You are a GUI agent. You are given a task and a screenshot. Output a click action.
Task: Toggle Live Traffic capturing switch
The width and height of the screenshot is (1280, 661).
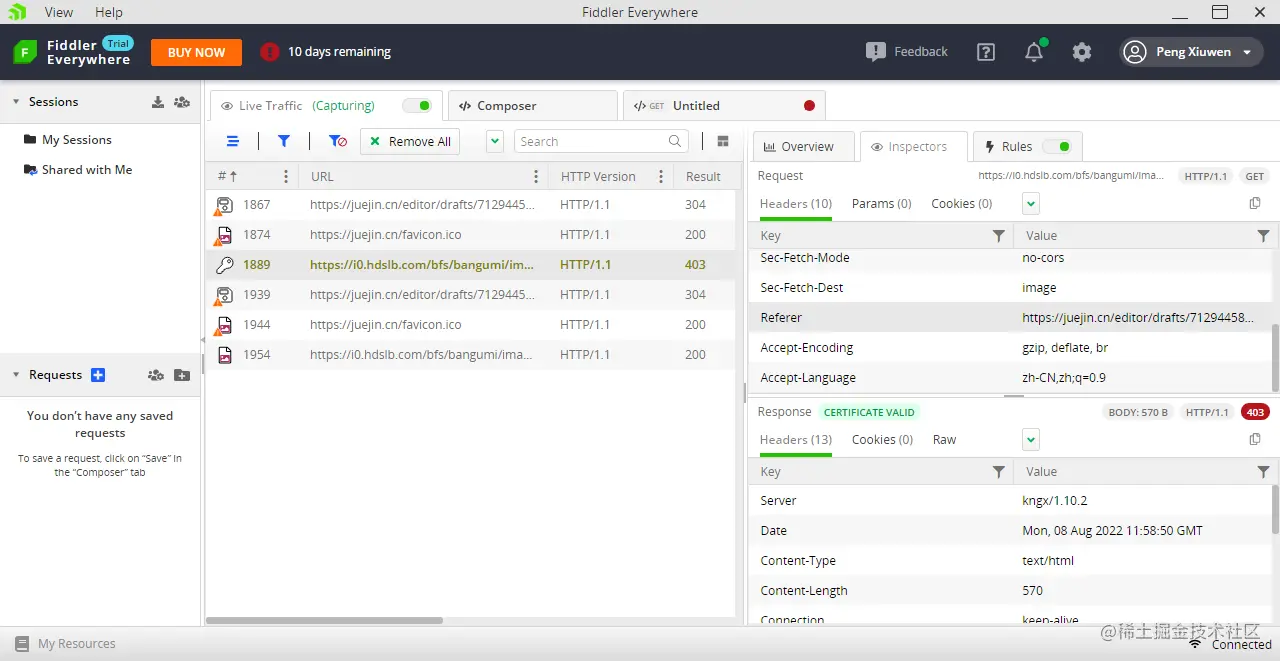coord(417,105)
